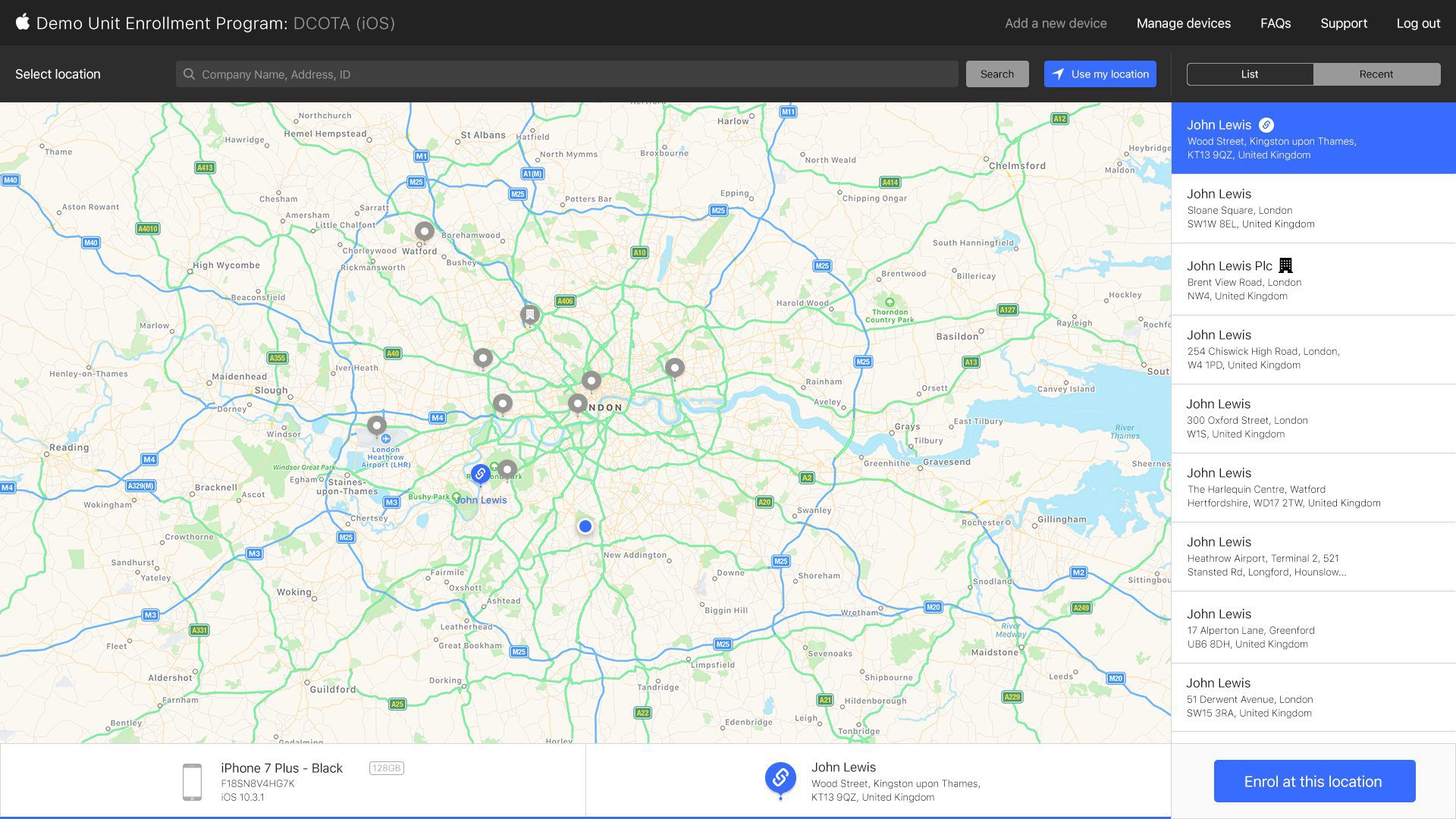
Task: Select the gray pin left of London label
Action: pos(578,403)
